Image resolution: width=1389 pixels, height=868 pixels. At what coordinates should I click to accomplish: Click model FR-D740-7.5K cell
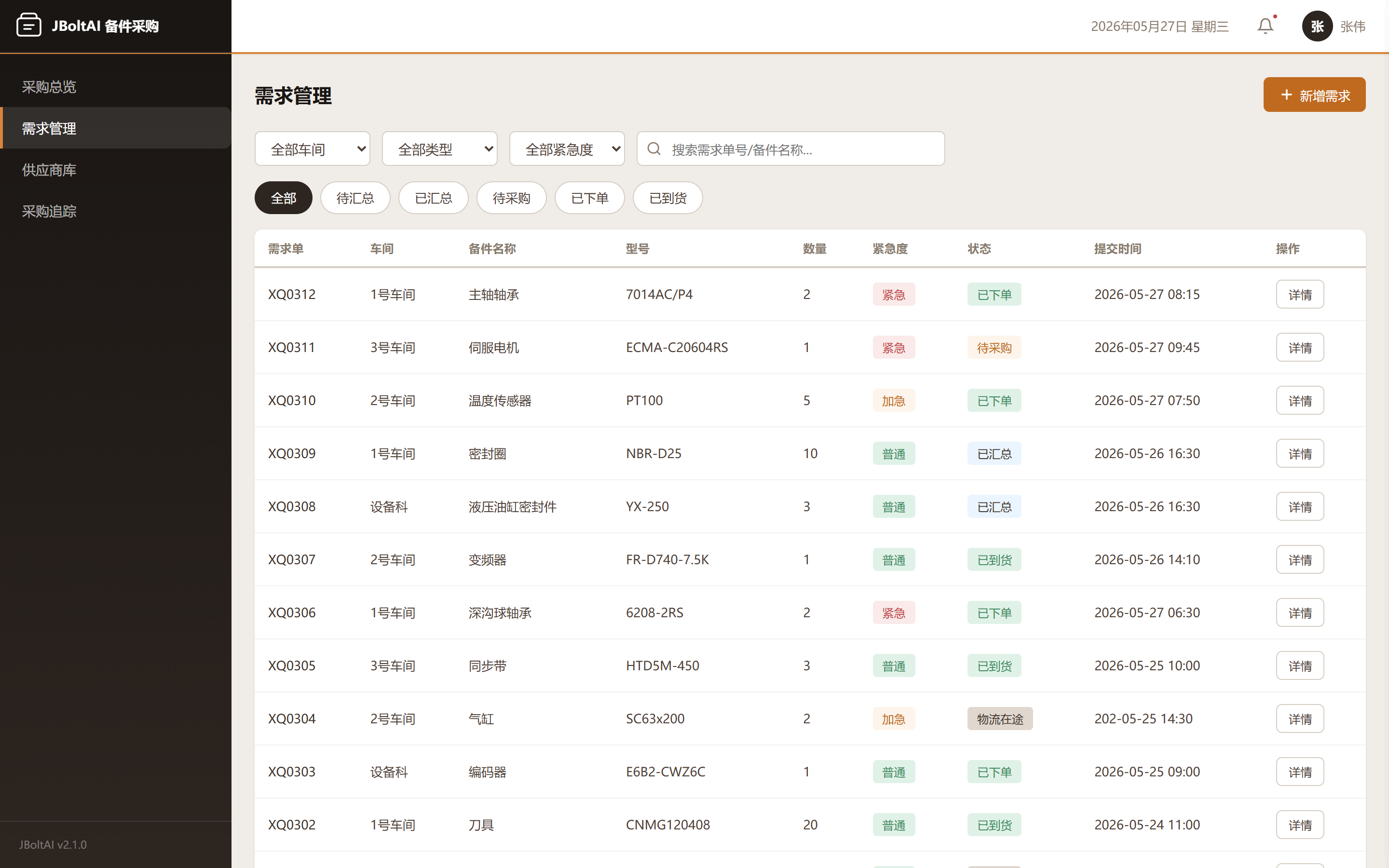click(x=667, y=560)
